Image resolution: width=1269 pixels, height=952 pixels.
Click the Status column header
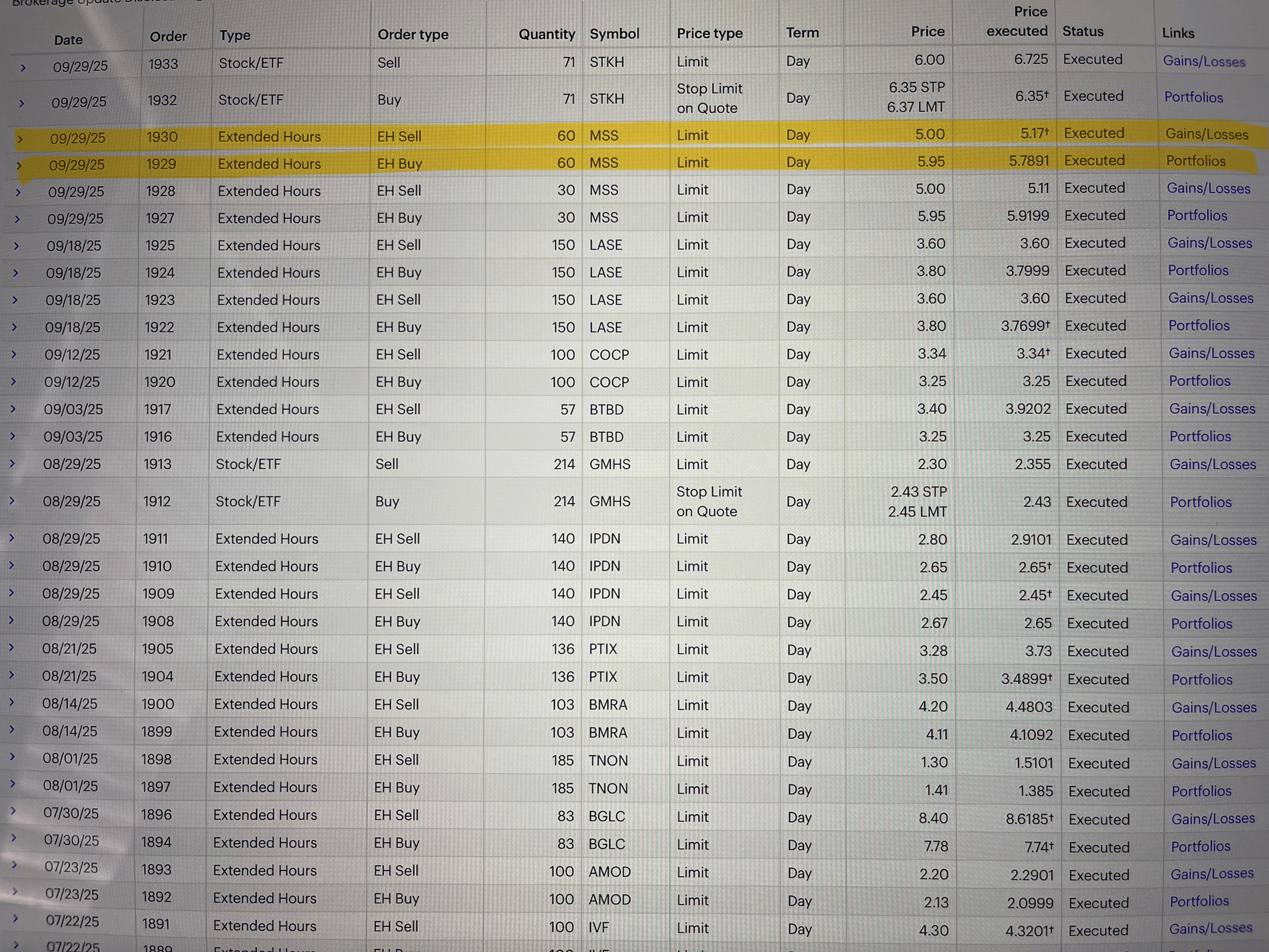tap(1082, 31)
